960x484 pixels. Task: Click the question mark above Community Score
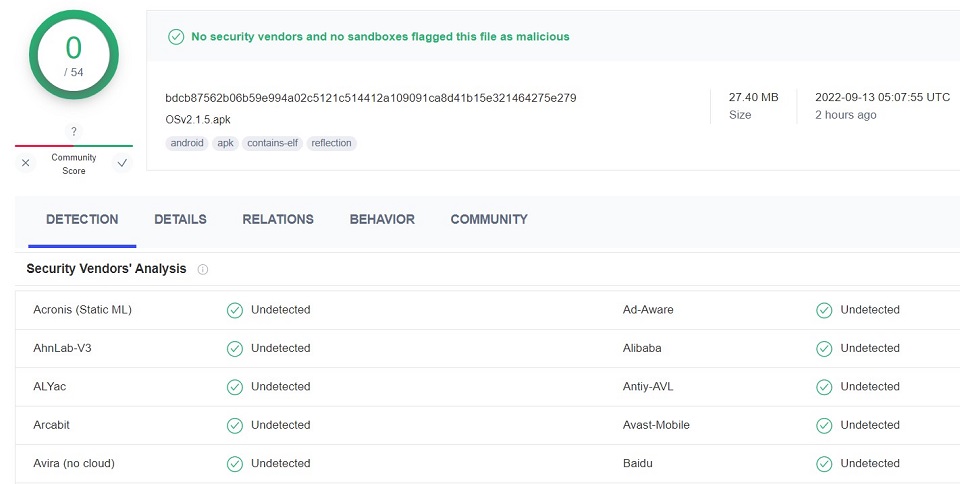(73, 131)
